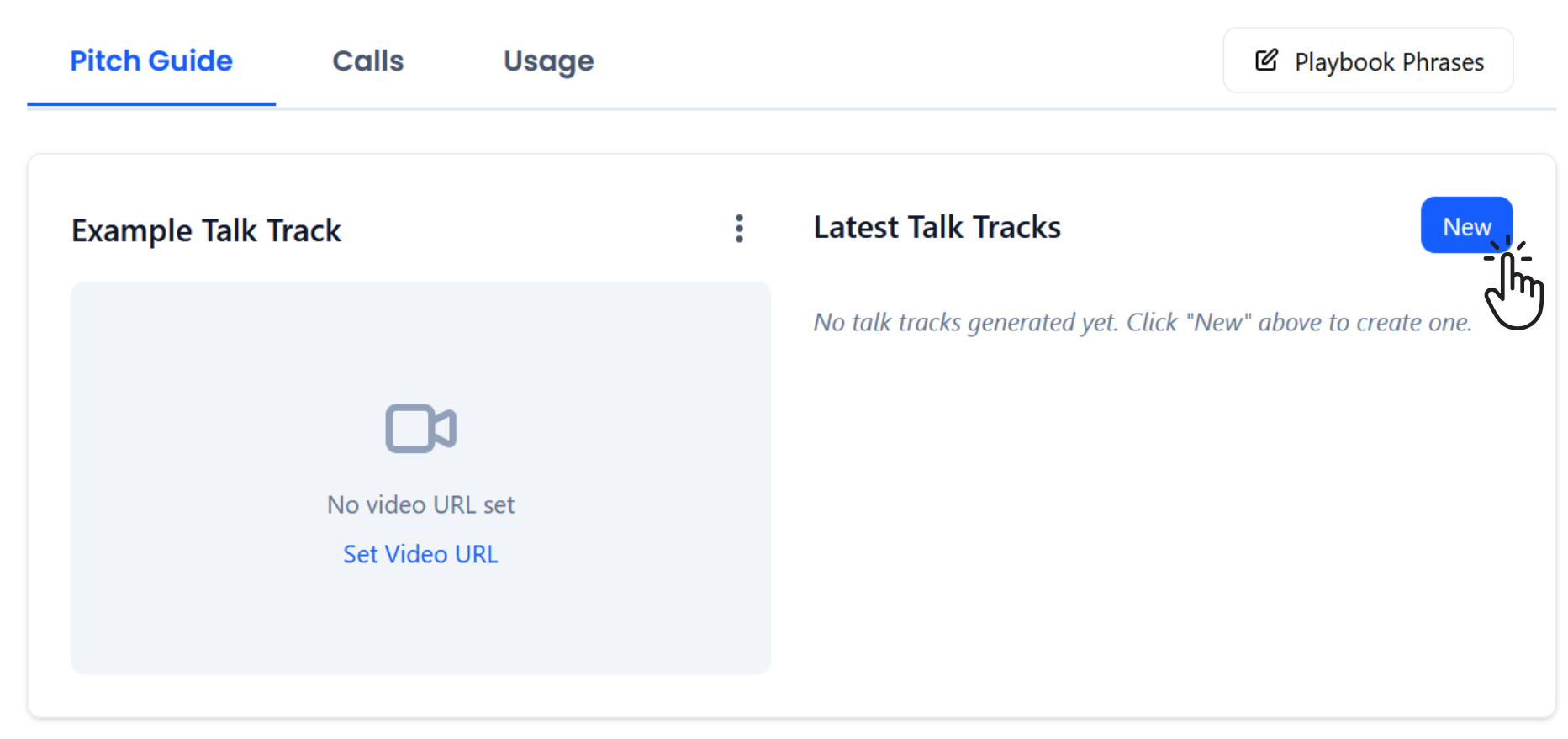Click the Example Talk Track heading
Image resolution: width=1568 pixels, height=739 pixels.
coord(206,230)
